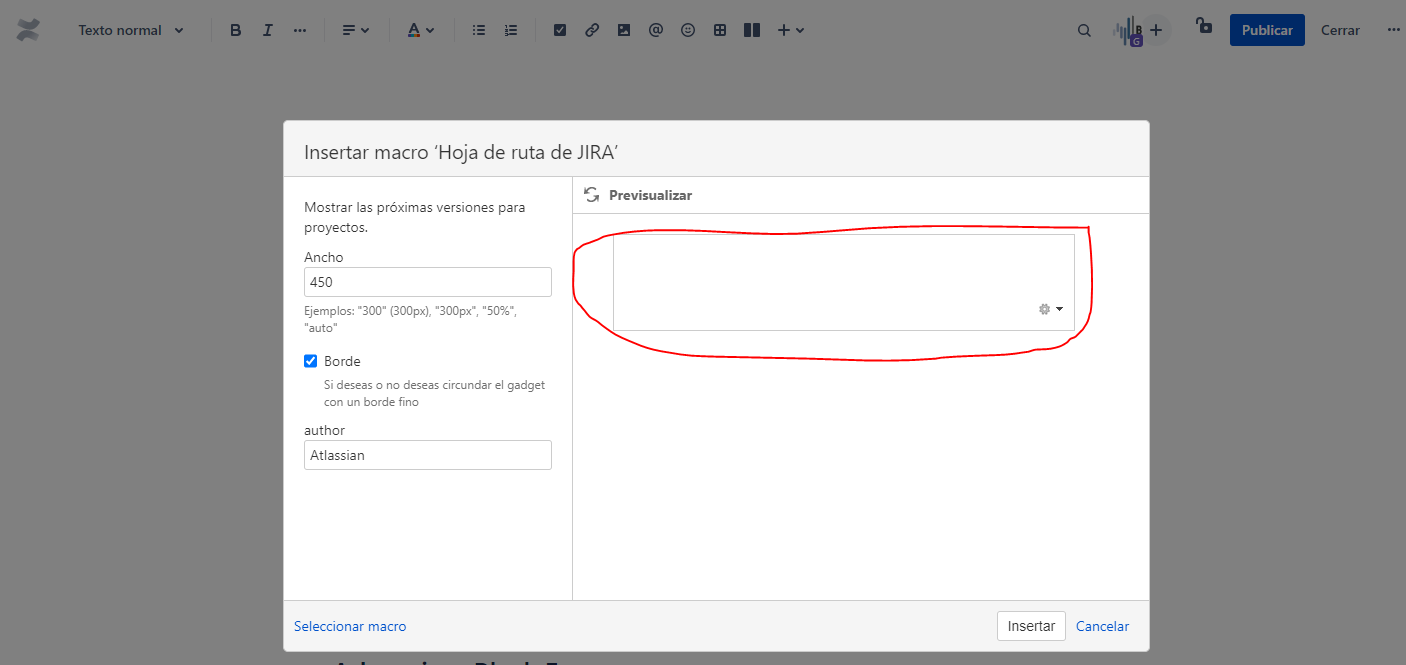The height and width of the screenshot is (665, 1406).
Task: Insert a layouts section
Action: pyautogui.click(x=752, y=30)
